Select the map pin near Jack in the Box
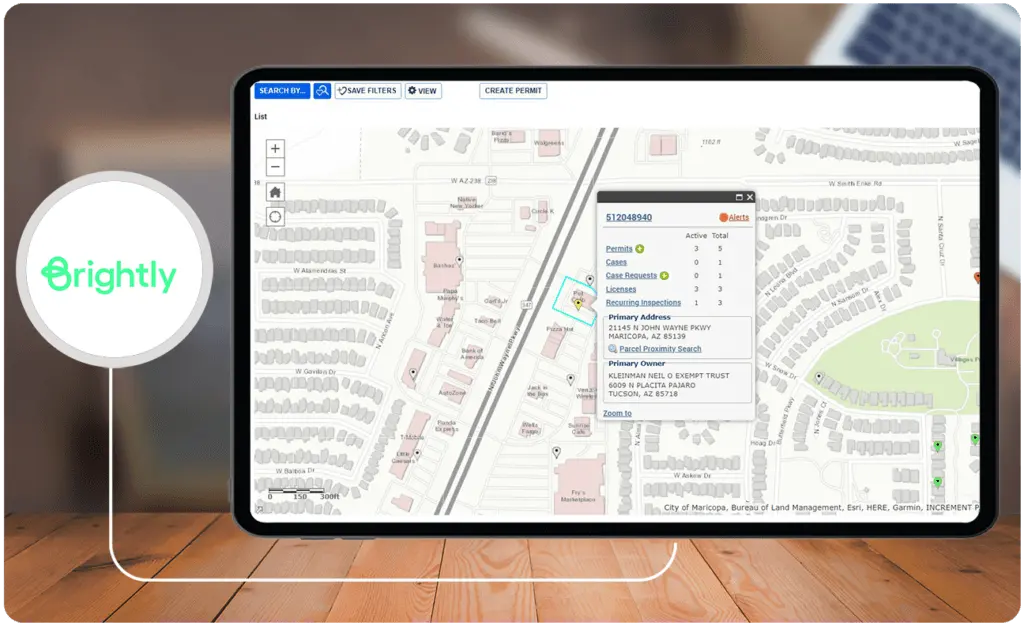1024x626 pixels. tap(570, 379)
